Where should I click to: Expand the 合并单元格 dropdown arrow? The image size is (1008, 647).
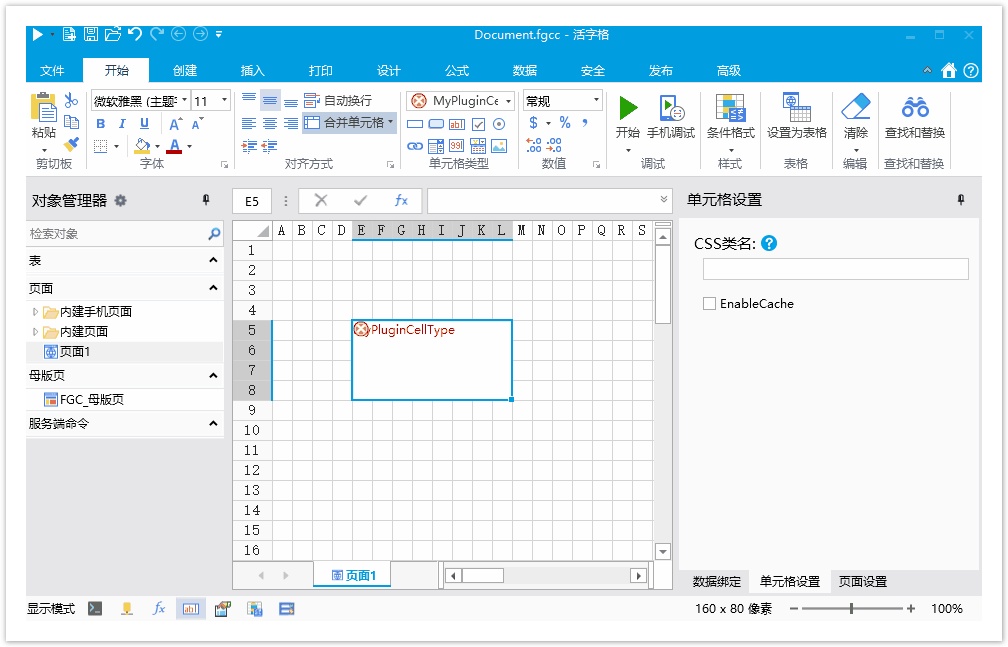(390, 122)
